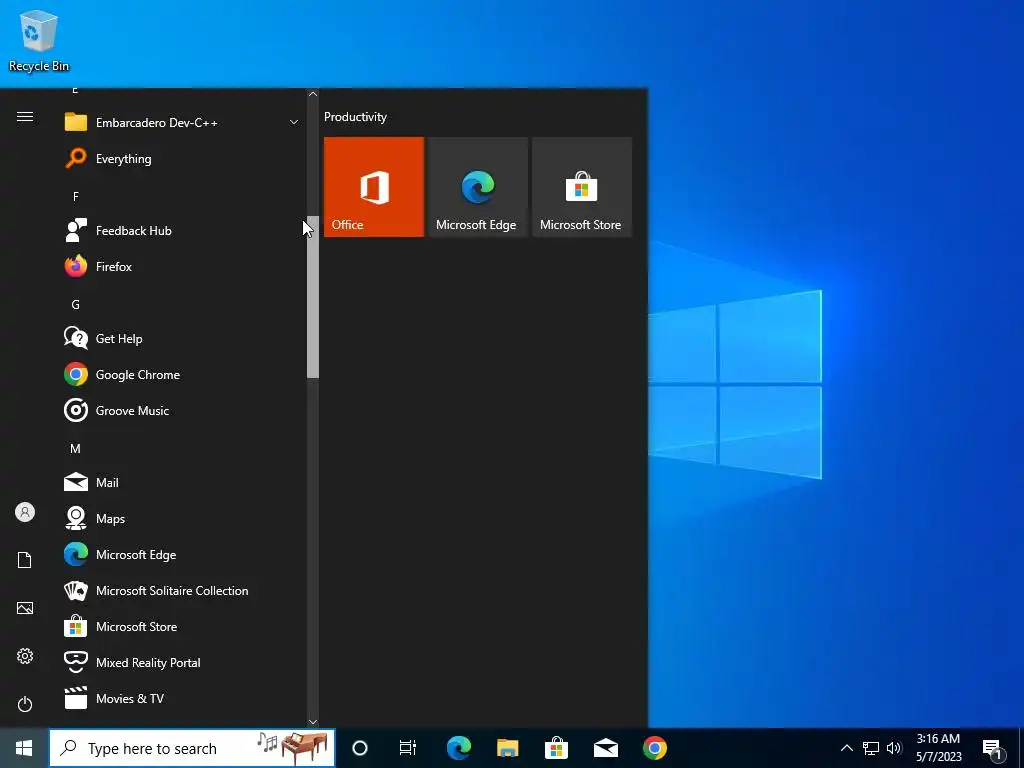Open the Microsoft Edge tile in Productivity
The image size is (1024, 768).
coord(477,187)
